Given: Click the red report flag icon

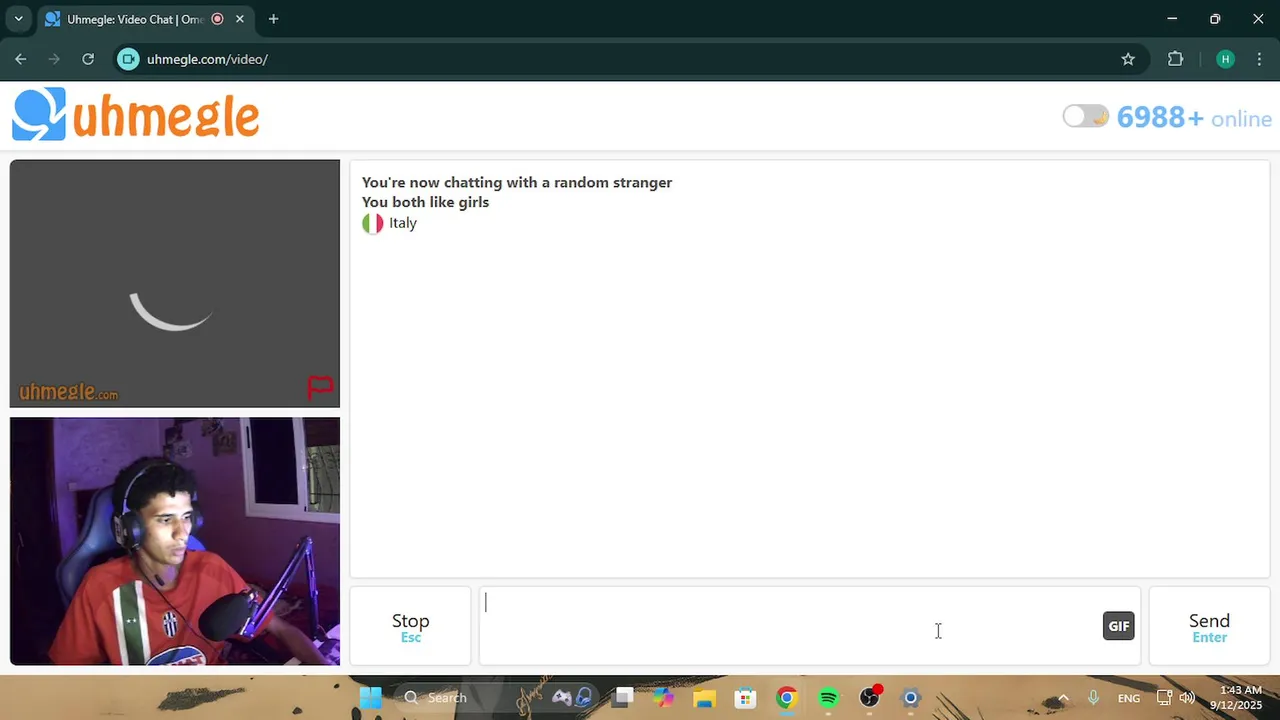Looking at the screenshot, I should [320, 386].
